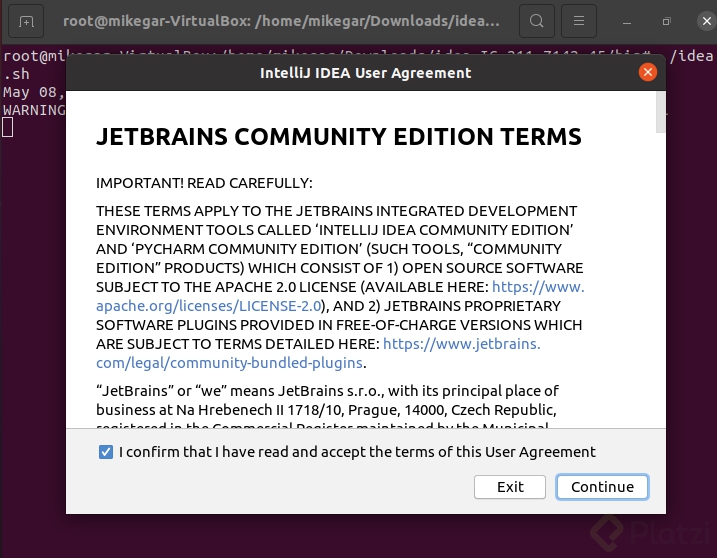Viewport: 717px width, 558px height.
Task: Close the terminal window
Action: pyautogui.click(x=706, y=21)
